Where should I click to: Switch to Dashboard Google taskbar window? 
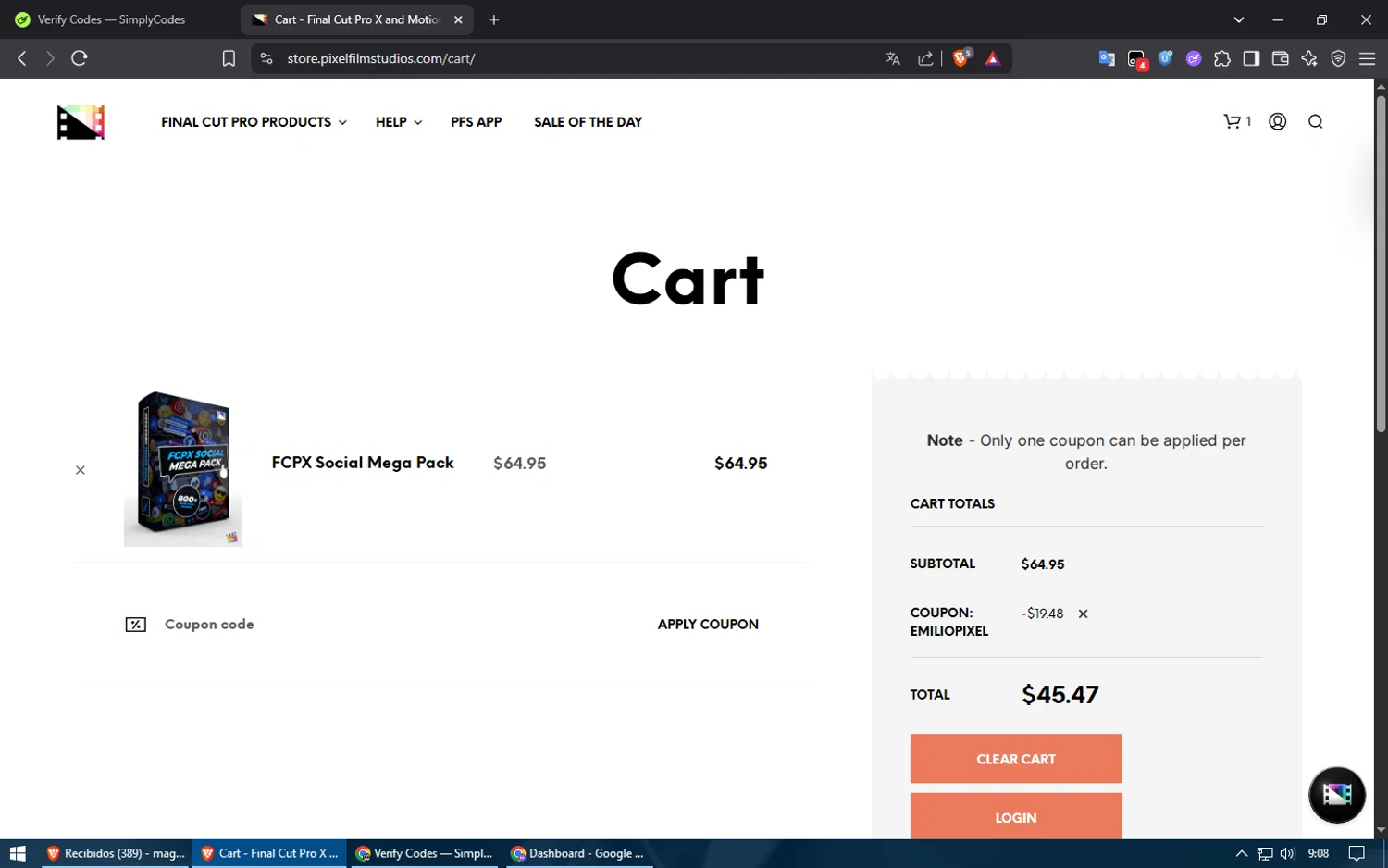coord(579,853)
